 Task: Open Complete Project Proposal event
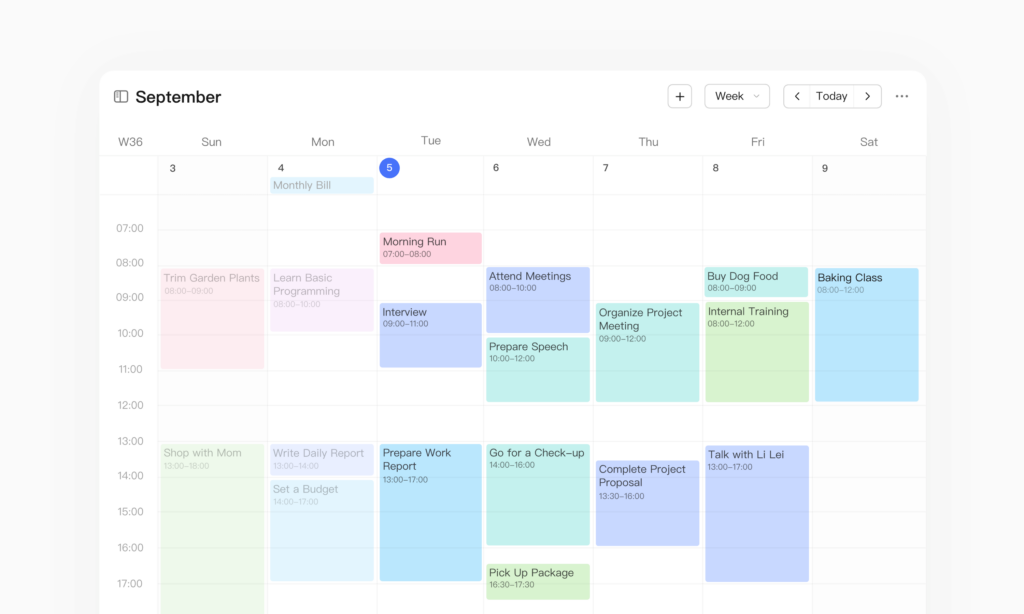coord(647,503)
